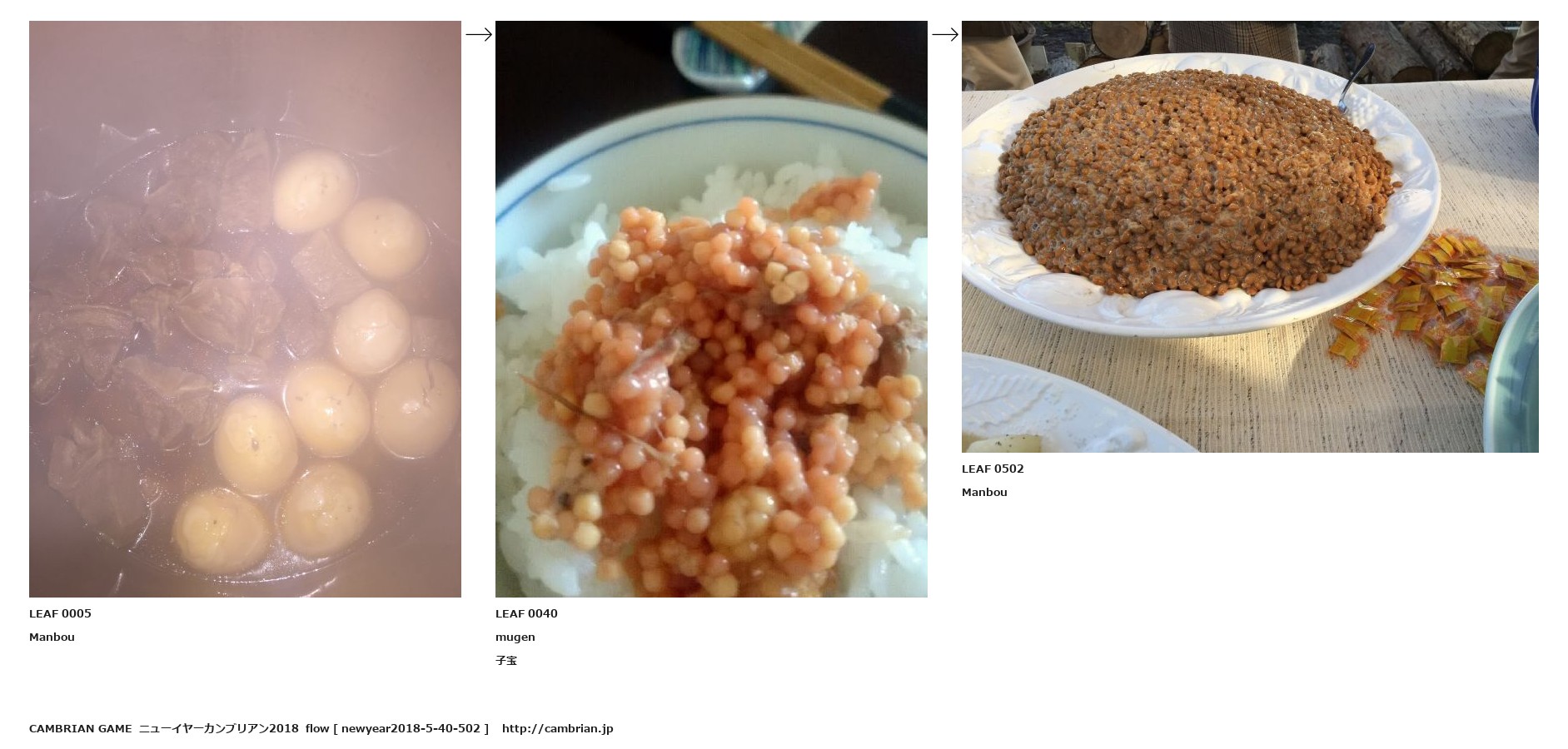Open the natto platter photo
The image size is (1568, 749).
(x=1250, y=236)
